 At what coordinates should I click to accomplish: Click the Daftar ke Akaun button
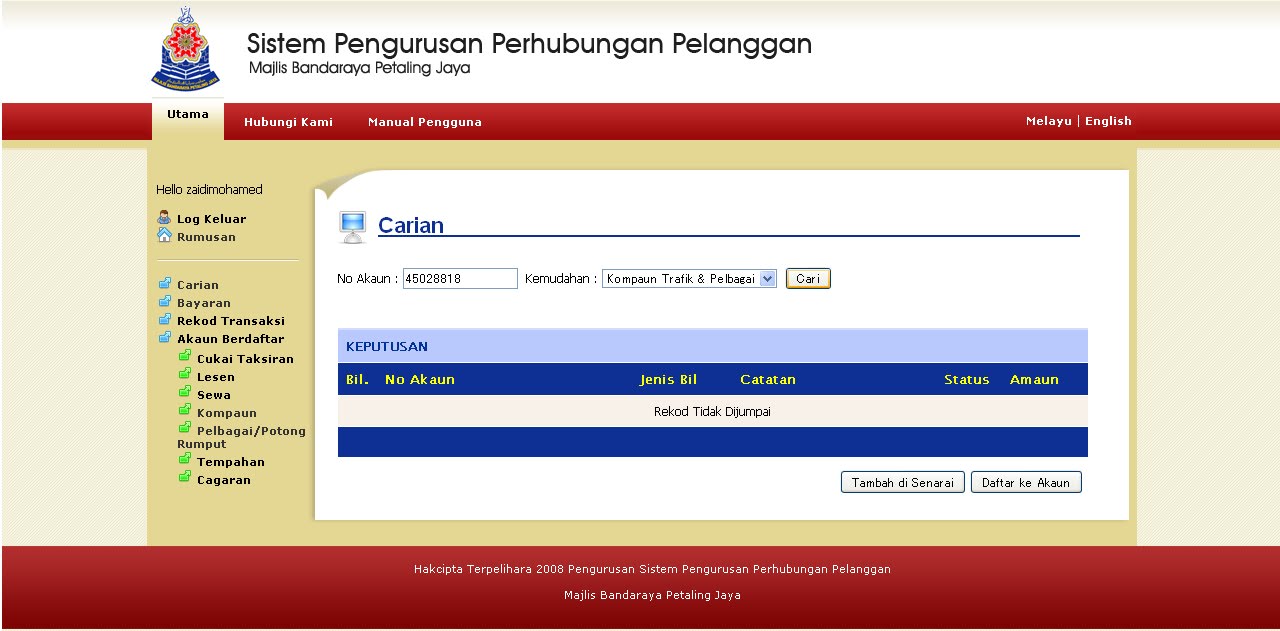point(1026,482)
